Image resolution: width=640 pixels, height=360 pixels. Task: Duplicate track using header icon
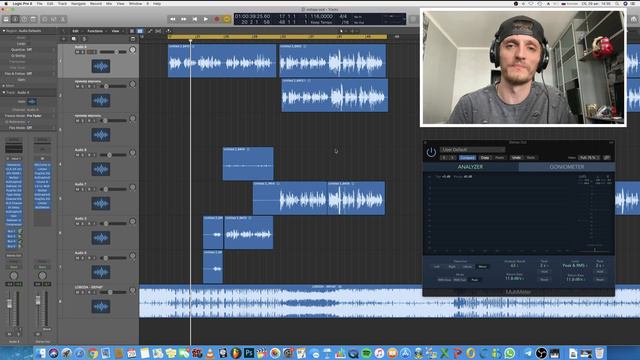74,39
